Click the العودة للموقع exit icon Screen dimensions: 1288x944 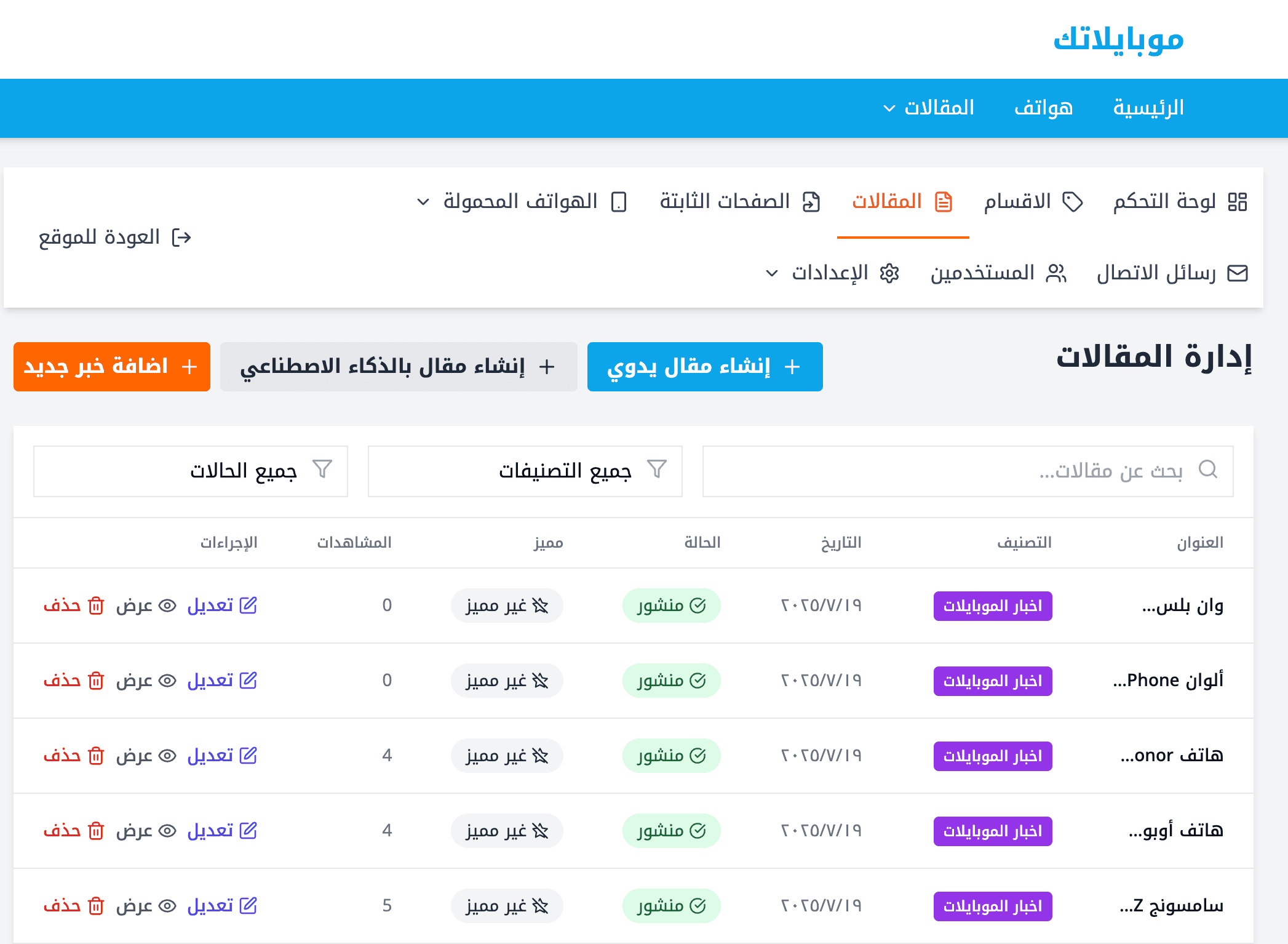[x=181, y=238]
